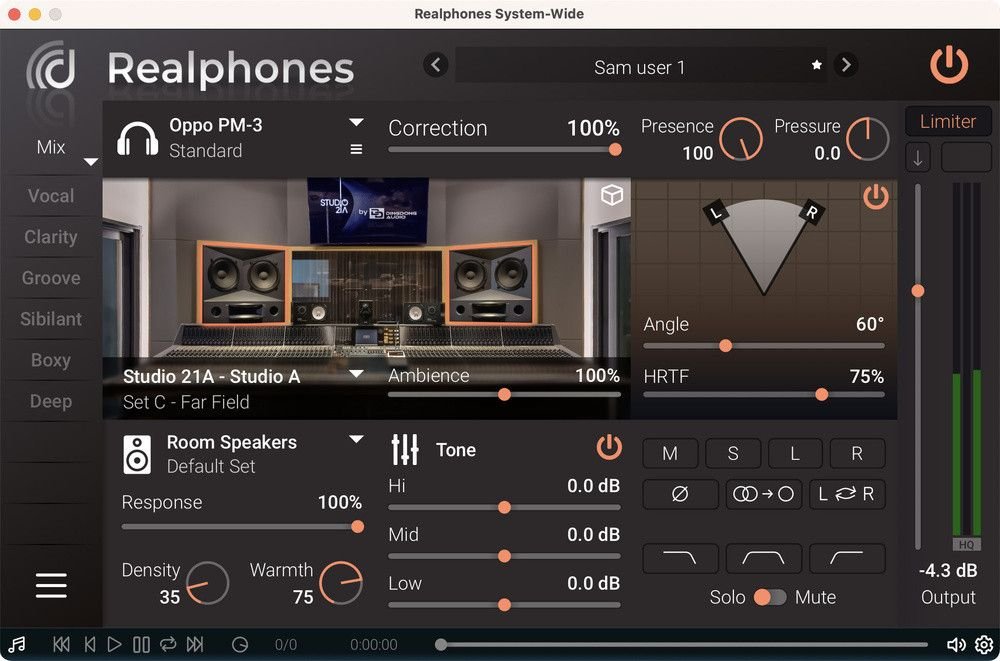1000x661 pixels.
Task: Toggle the phase invert (Ø) button
Action: (680, 494)
